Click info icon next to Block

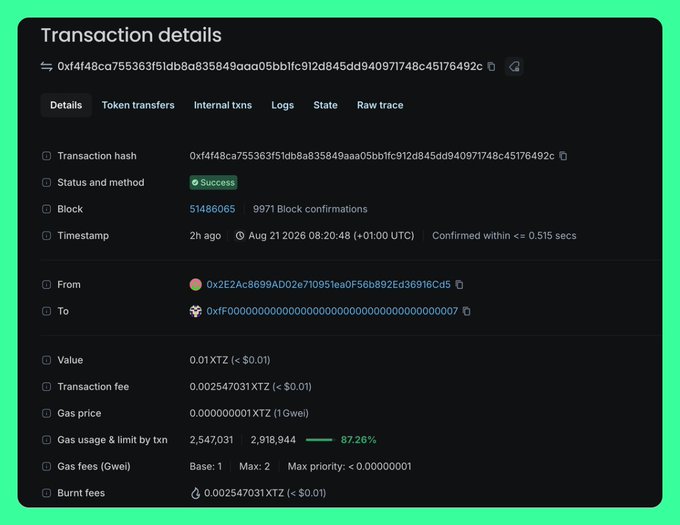46,209
